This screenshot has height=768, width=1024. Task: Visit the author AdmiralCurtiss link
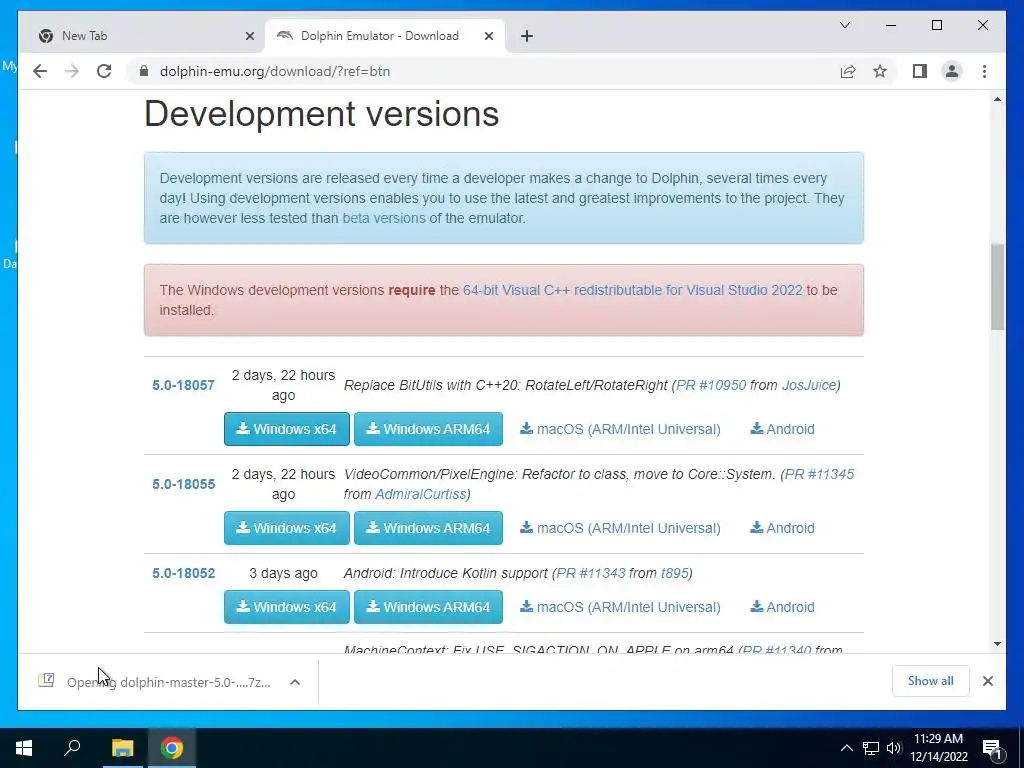[421, 494]
